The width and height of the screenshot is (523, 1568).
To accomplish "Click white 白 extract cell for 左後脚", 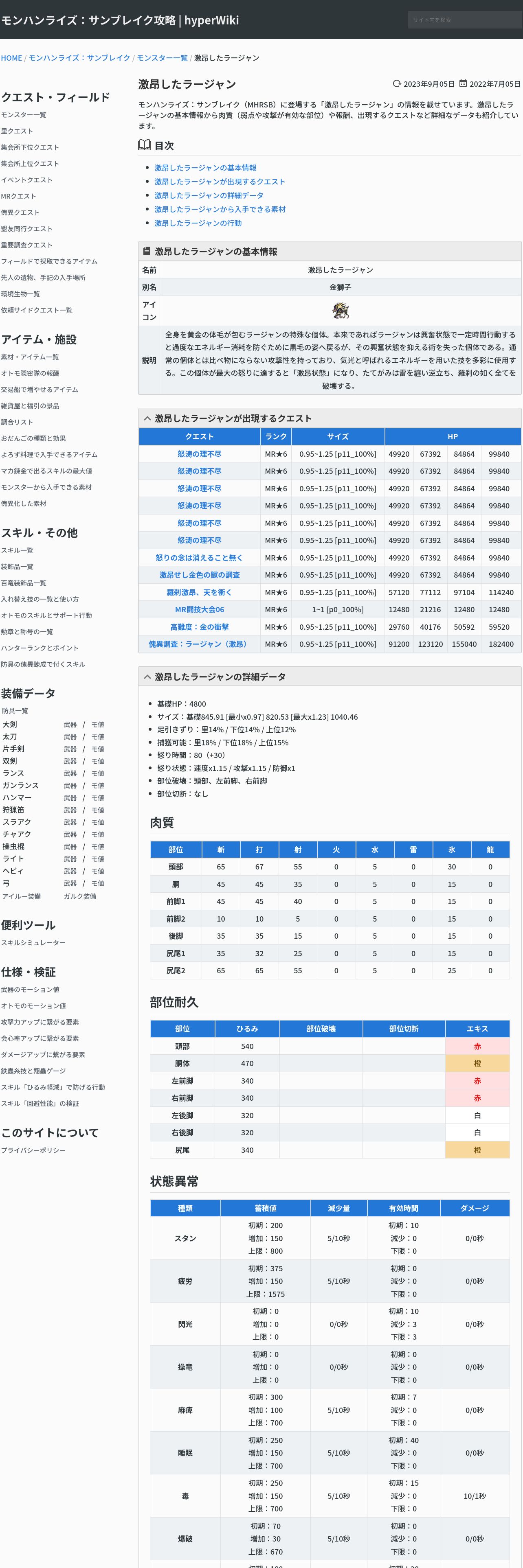I will coord(477,1115).
